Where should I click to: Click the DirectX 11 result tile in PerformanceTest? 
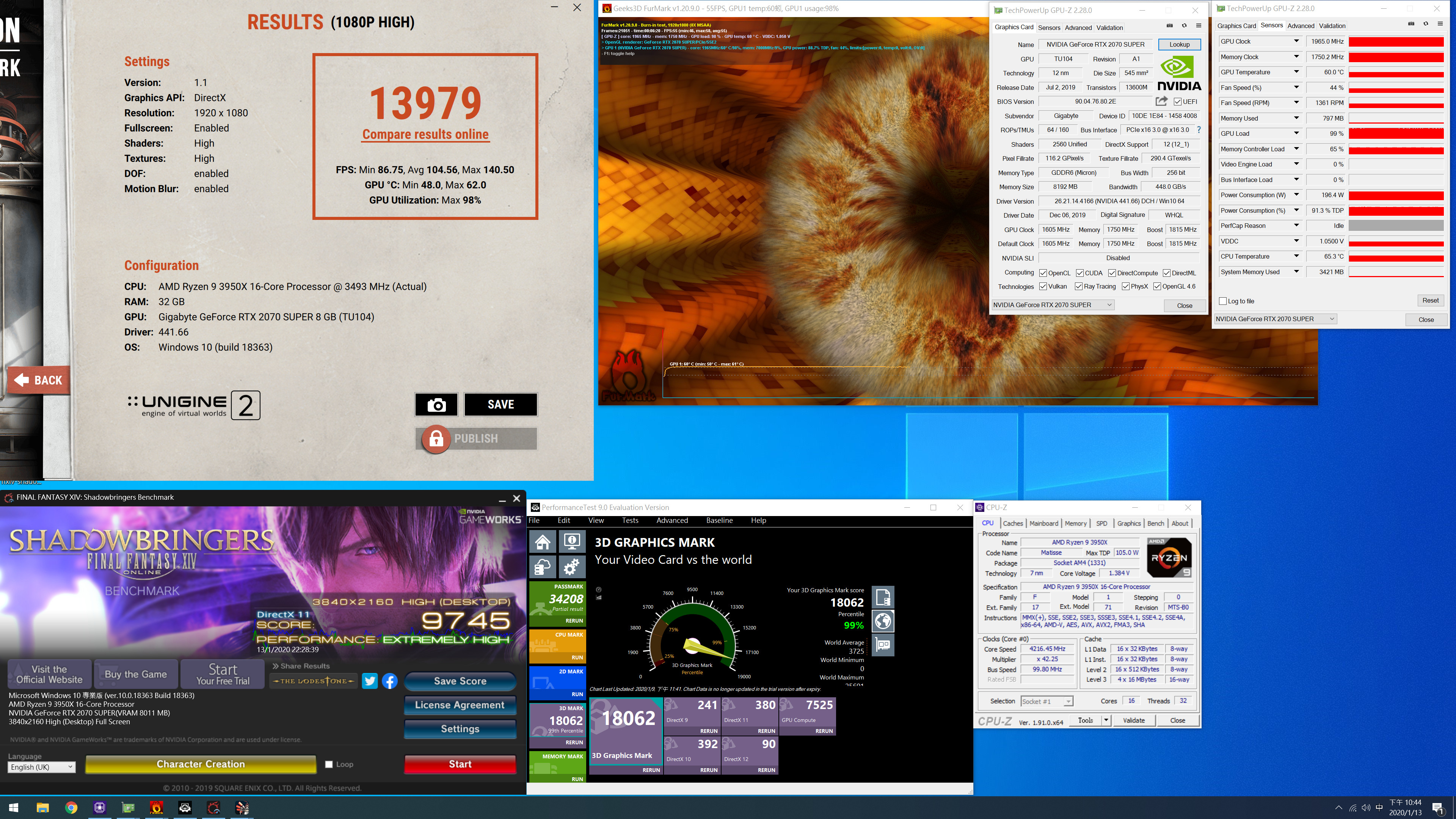[749, 716]
